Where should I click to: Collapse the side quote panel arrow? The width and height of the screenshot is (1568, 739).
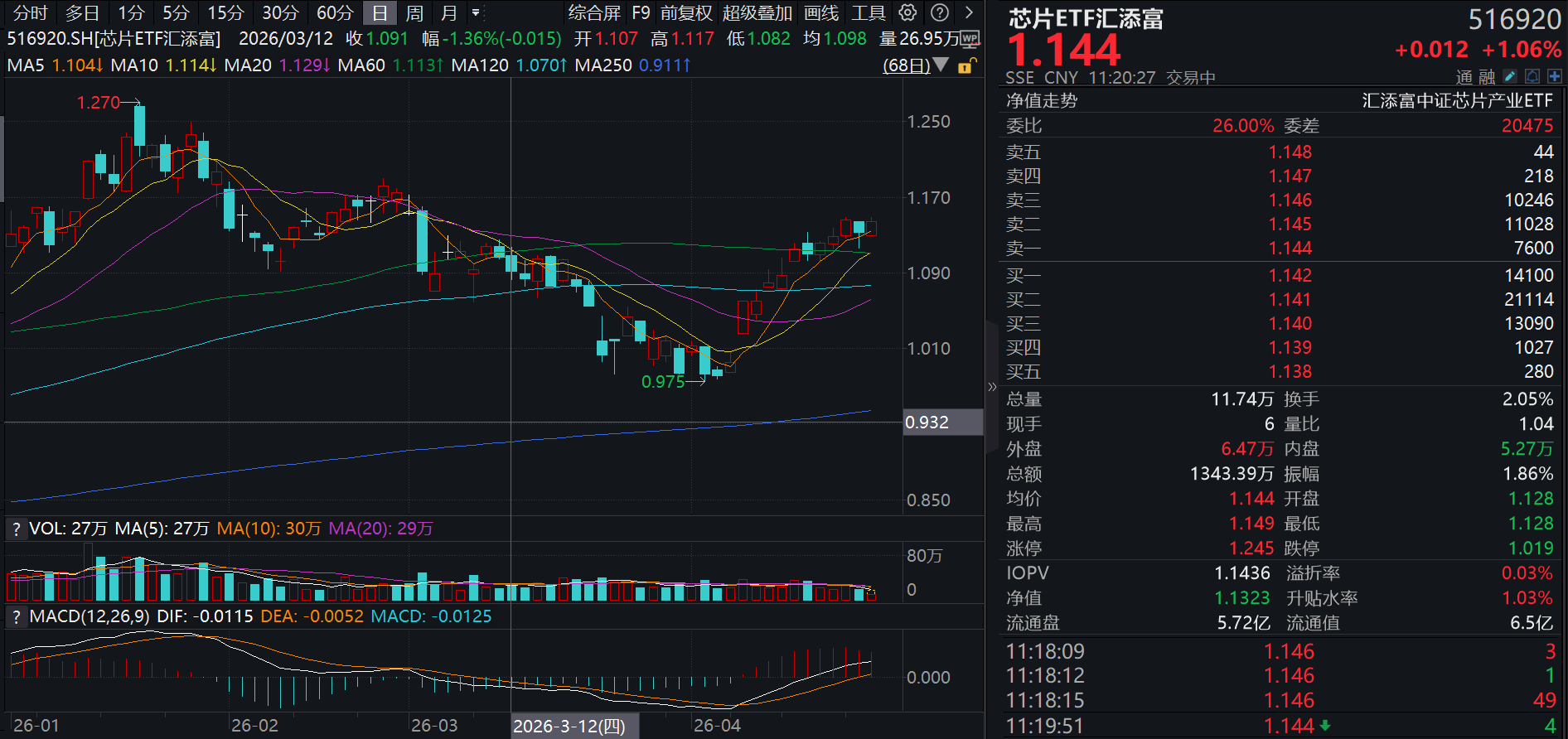[992, 386]
